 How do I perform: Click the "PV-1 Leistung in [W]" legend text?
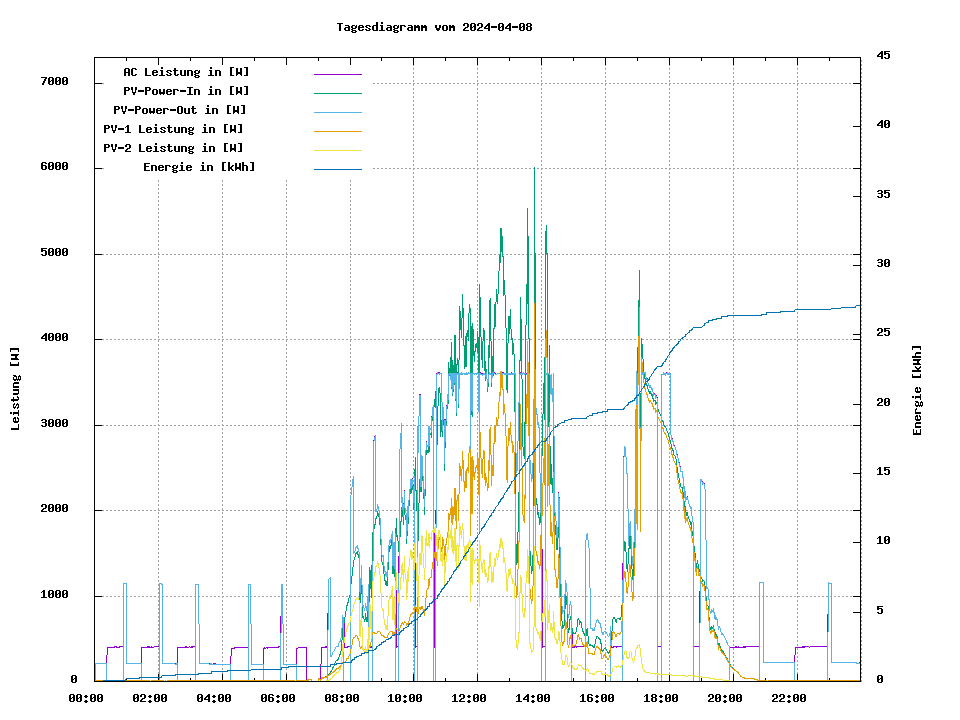pyautogui.click(x=173, y=129)
